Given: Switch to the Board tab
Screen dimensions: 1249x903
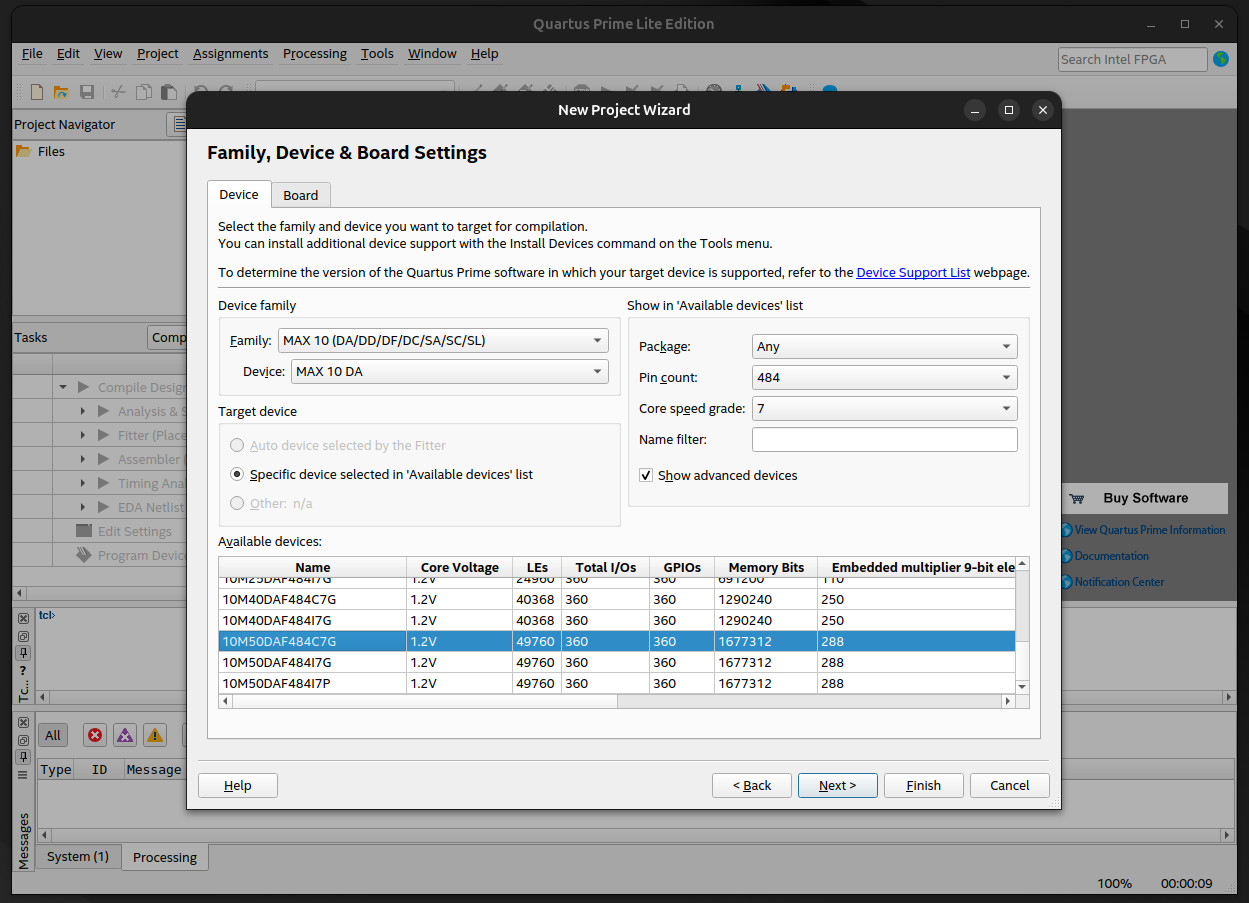Looking at the screenshot, I should (x=300, y=195).
